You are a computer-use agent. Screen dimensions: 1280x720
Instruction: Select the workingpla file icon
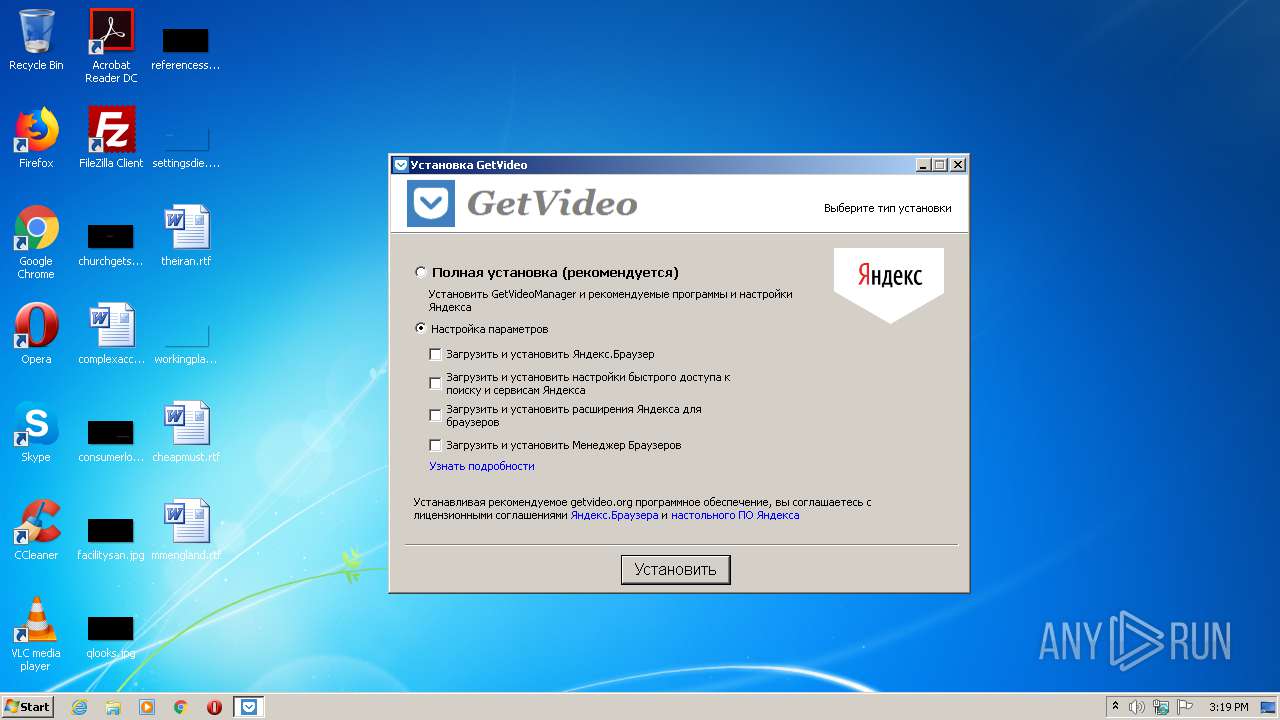186,342
